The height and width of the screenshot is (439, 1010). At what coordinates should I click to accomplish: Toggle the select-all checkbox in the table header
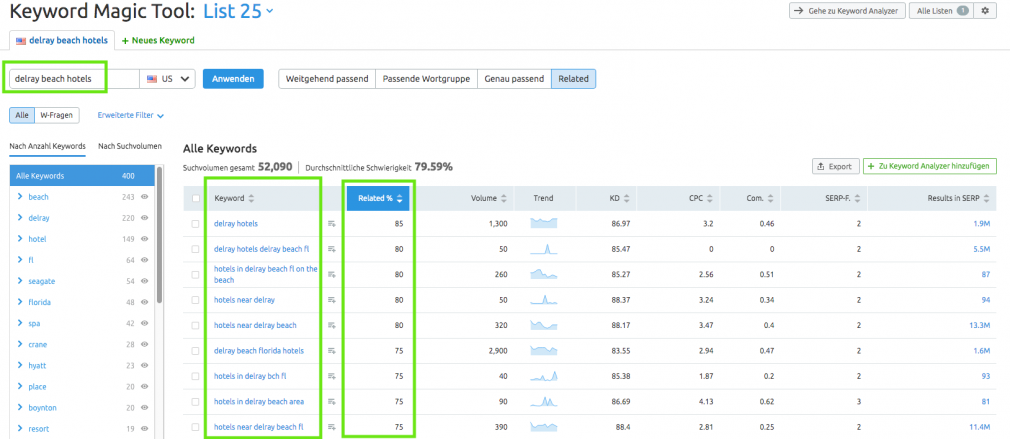196,198
